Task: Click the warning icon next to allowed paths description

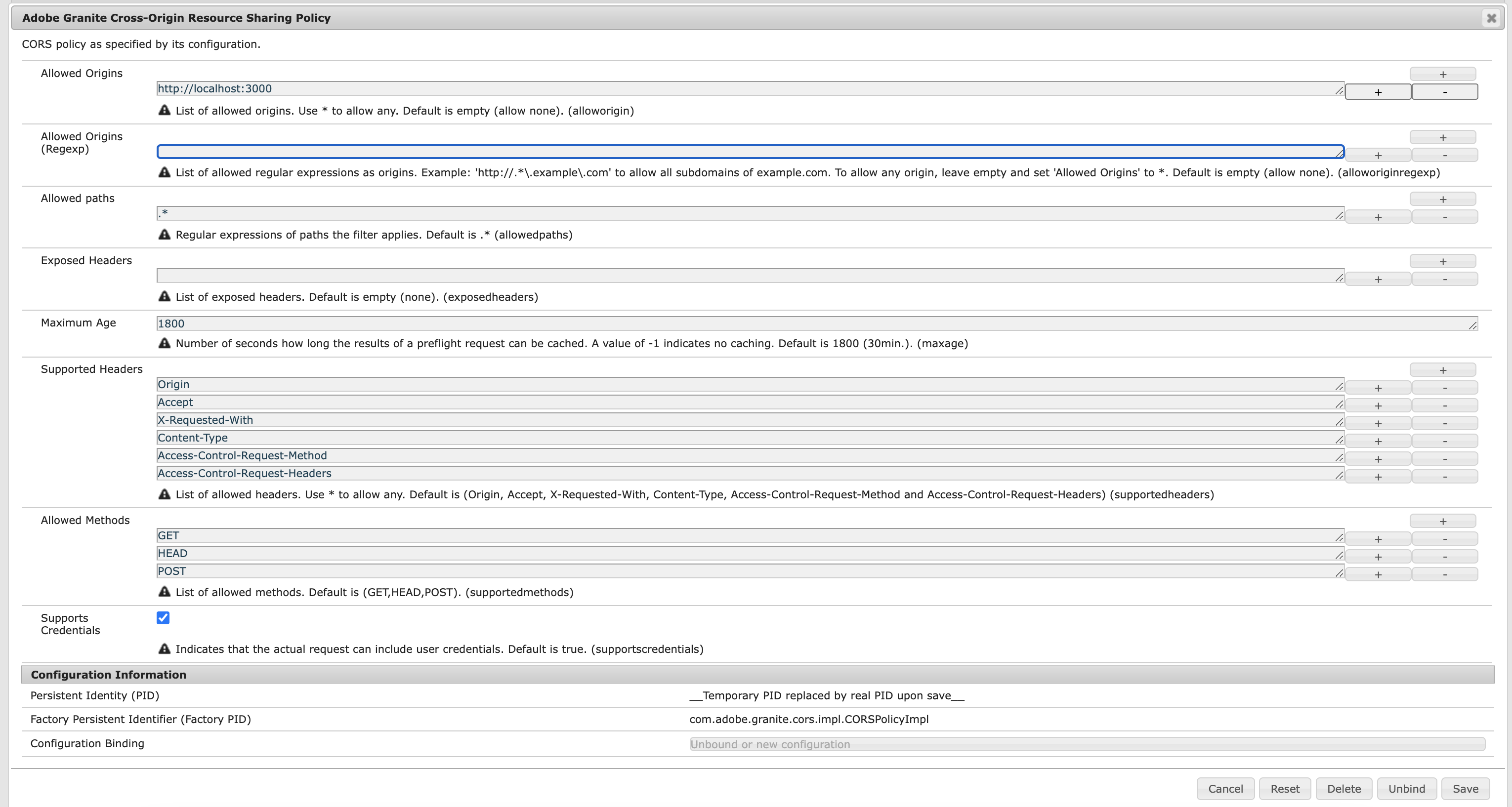Action: 165,234
